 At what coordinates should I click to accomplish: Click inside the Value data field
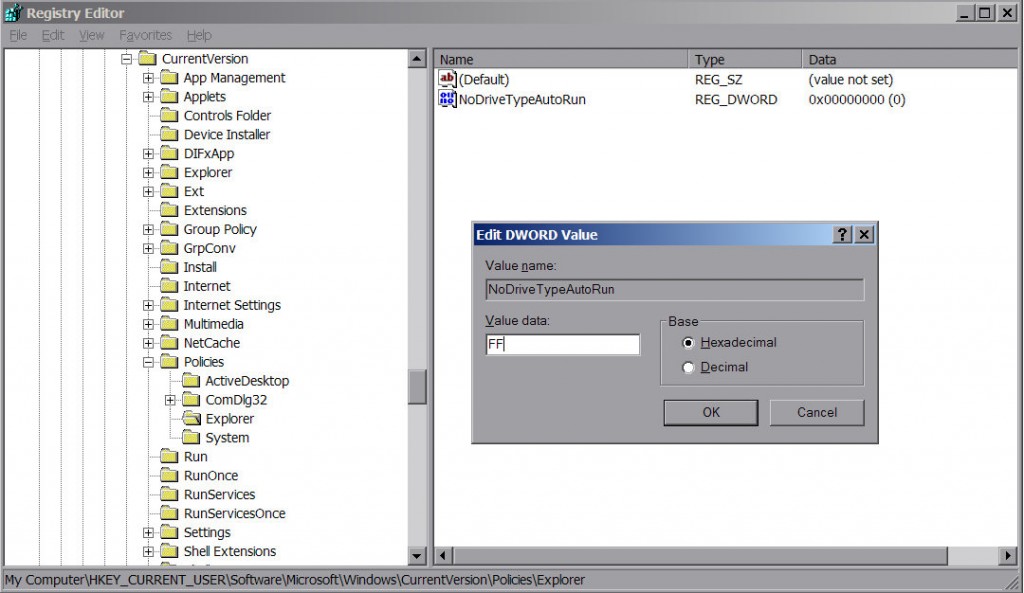(560, 344)
